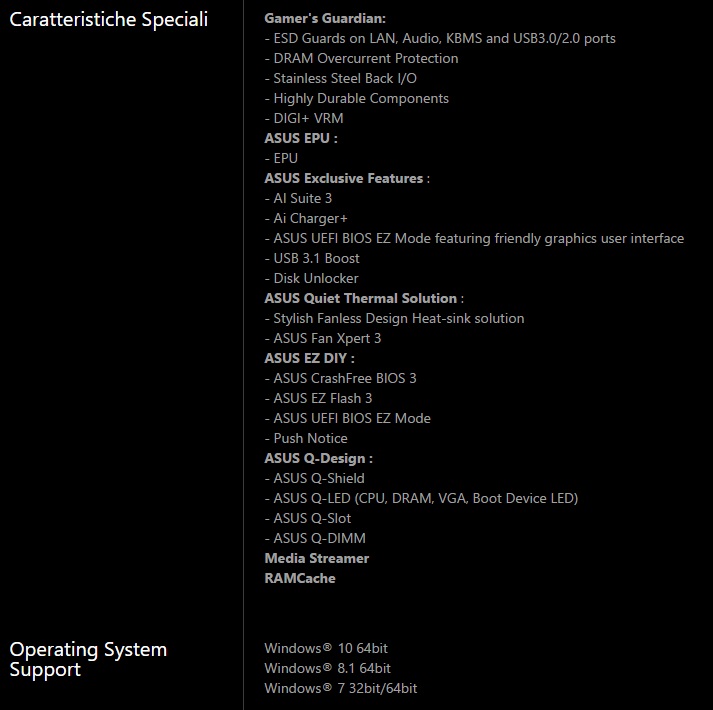Click the DIGI+ VRM feature line
This screenshot has height=710, width=713.
[304, 118]
